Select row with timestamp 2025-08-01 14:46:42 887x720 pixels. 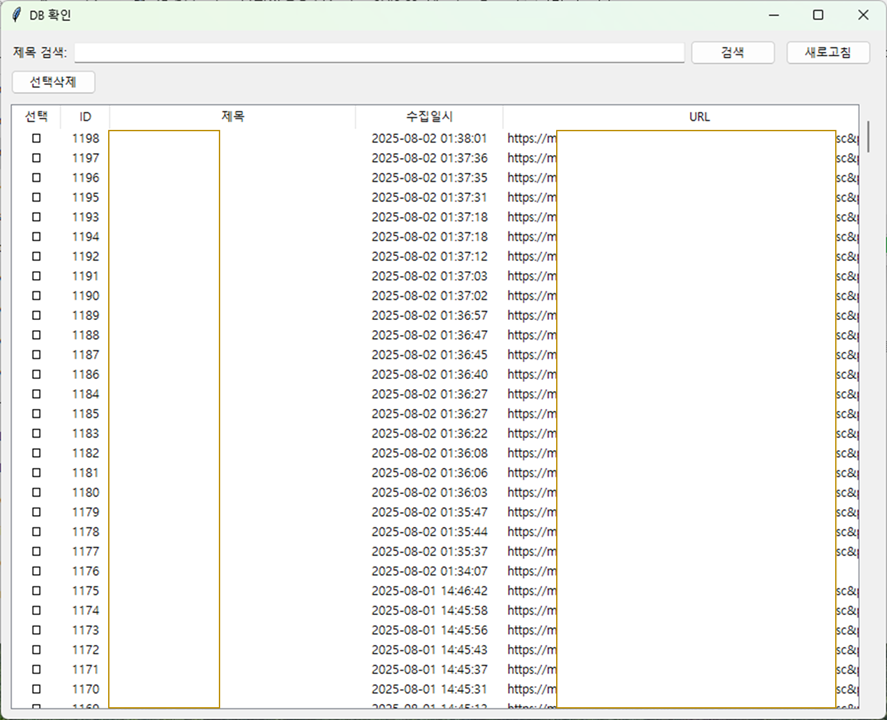(429, 591)
